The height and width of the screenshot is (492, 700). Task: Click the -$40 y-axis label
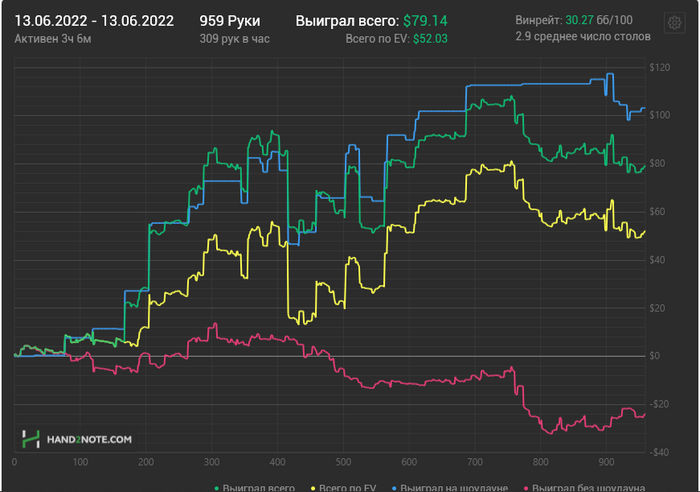pos(659,452)
